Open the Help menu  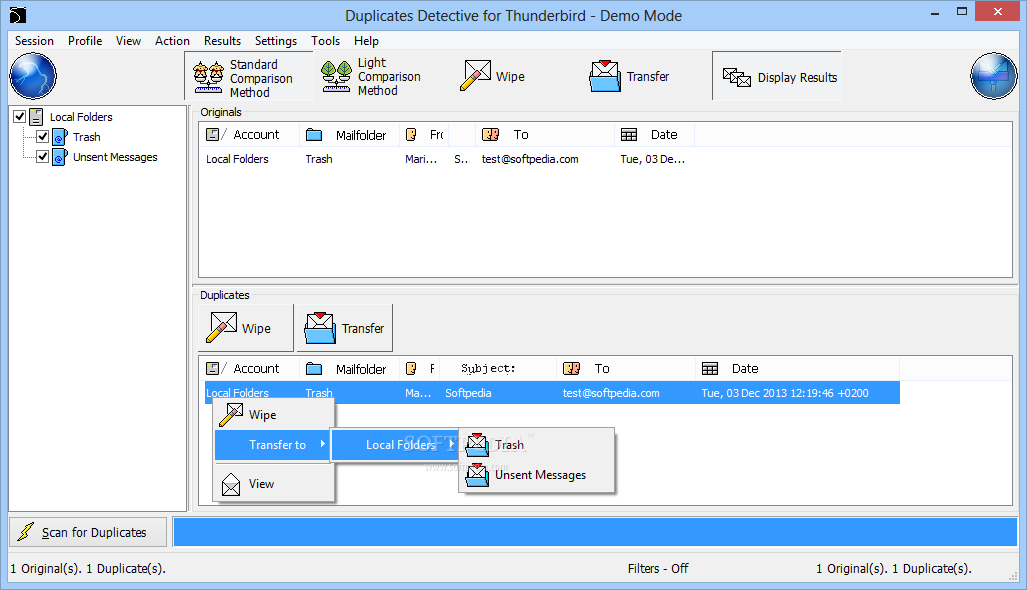[x=367, y=41]
